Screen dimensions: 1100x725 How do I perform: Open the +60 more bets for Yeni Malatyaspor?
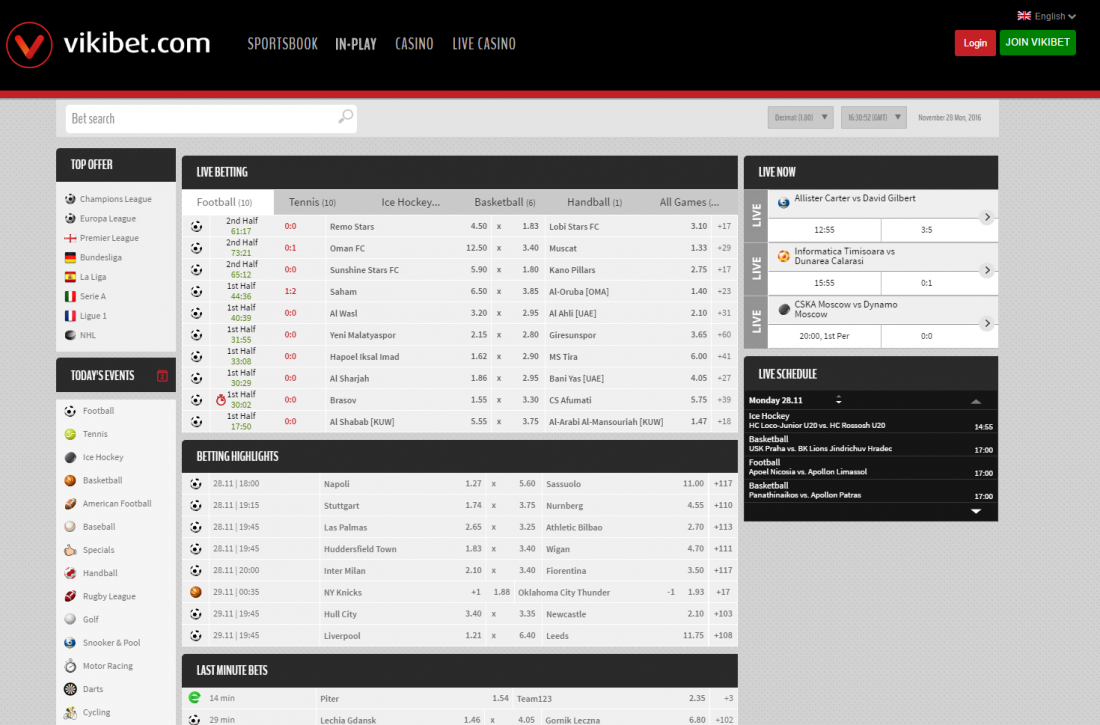pos(724,335)
